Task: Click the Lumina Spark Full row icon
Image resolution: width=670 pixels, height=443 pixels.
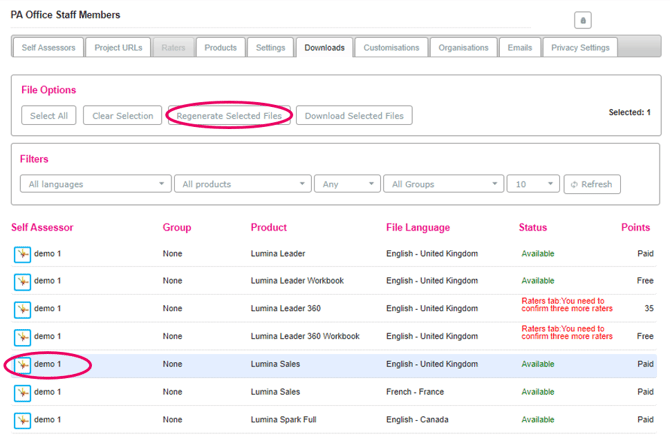Action: pos(22,420)
